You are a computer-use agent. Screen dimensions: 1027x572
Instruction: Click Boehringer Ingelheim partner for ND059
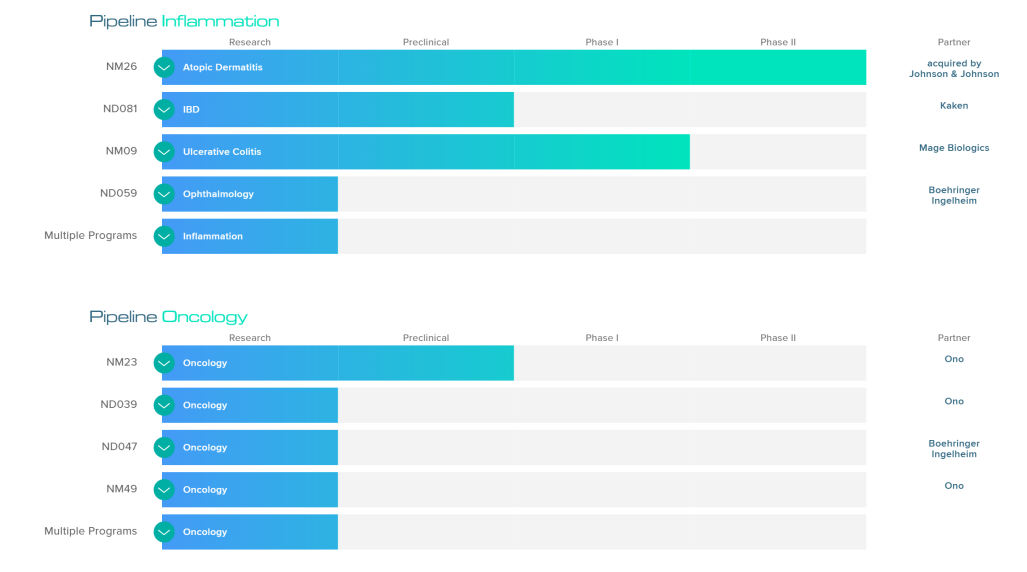click(x=953, y=195)
